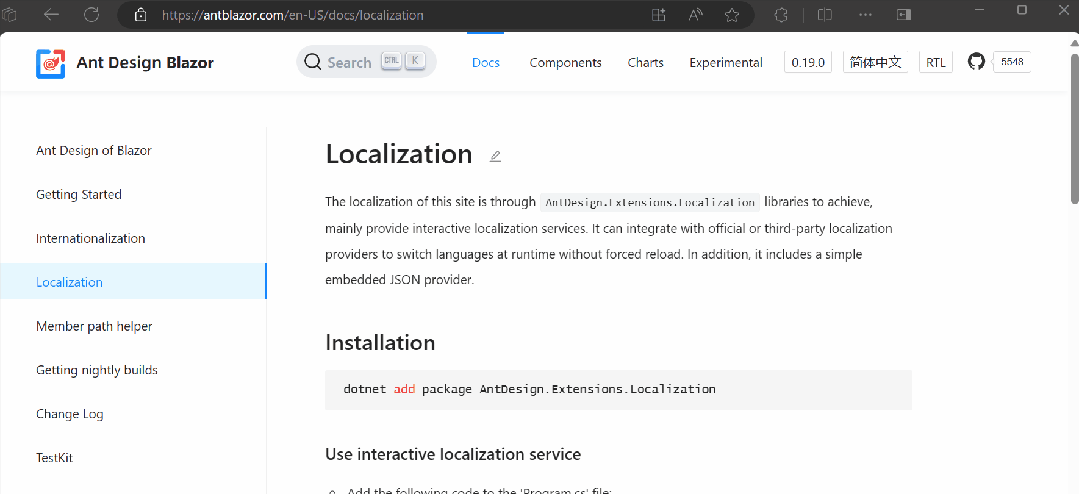Open the Experimental tab

click(x=726, y=63)
